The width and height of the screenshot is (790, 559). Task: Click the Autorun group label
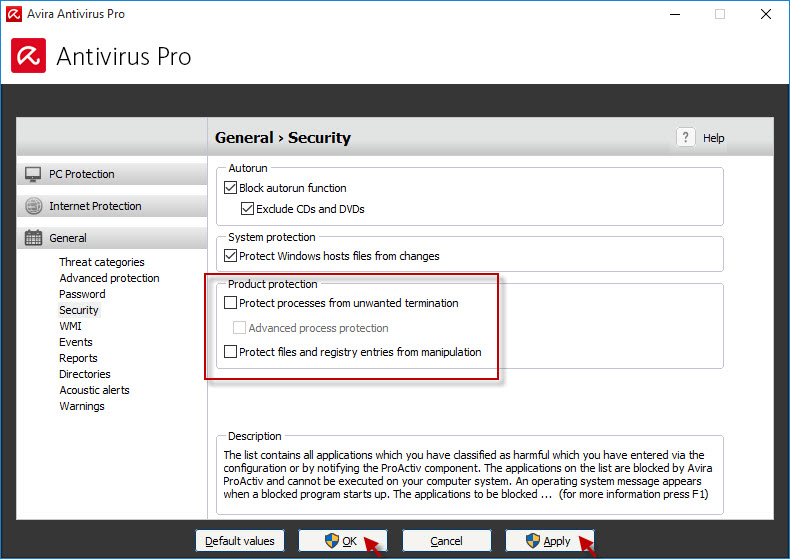click(248, 168)
